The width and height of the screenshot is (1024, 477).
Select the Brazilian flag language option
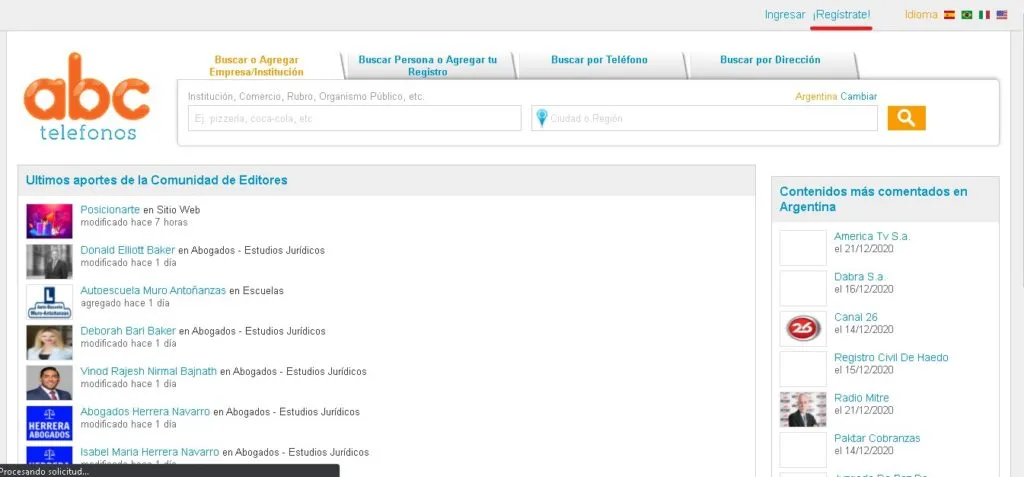click(x=966, y=15)
